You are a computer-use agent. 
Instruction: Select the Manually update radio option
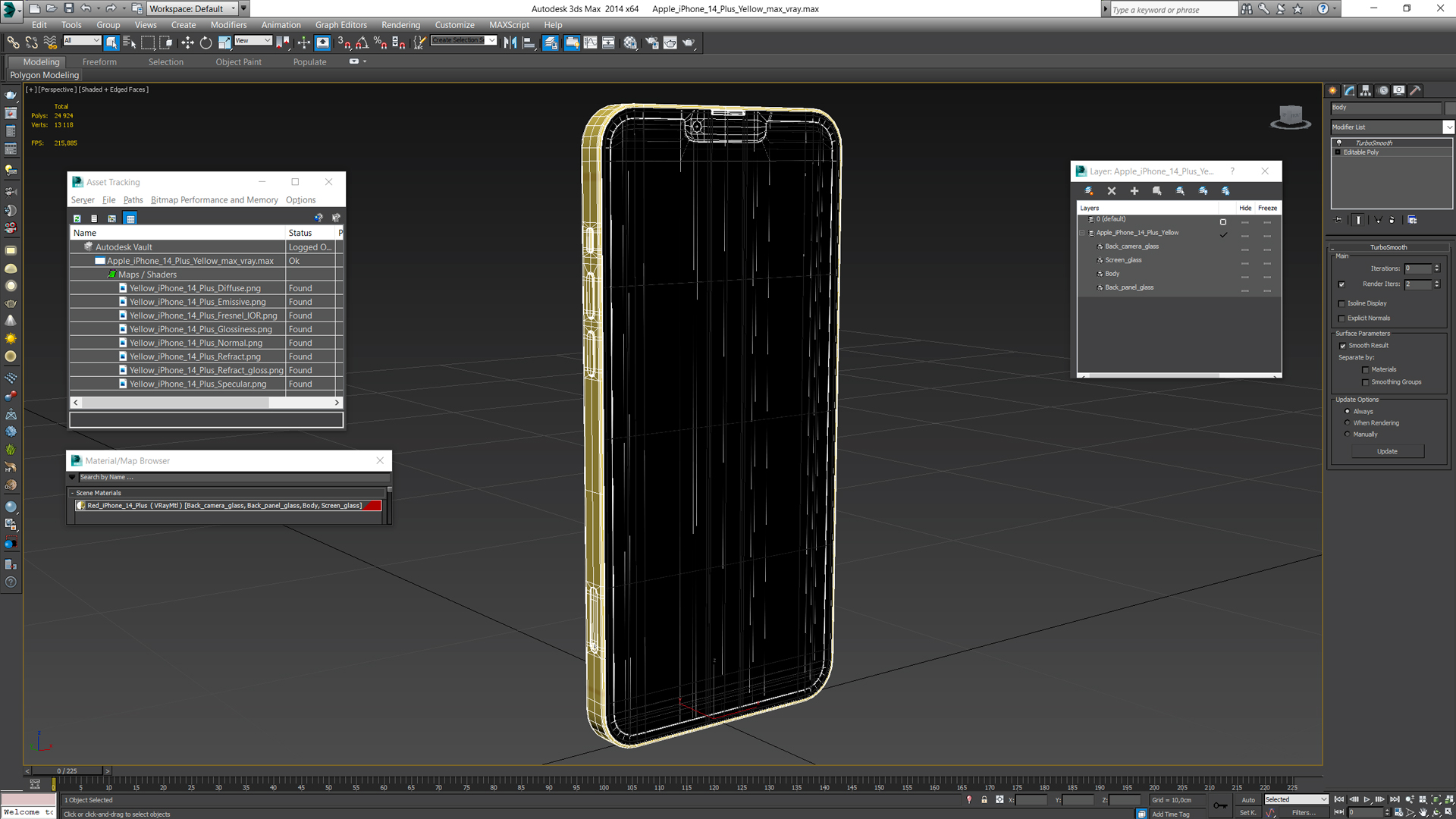[x=1348, y=435]
